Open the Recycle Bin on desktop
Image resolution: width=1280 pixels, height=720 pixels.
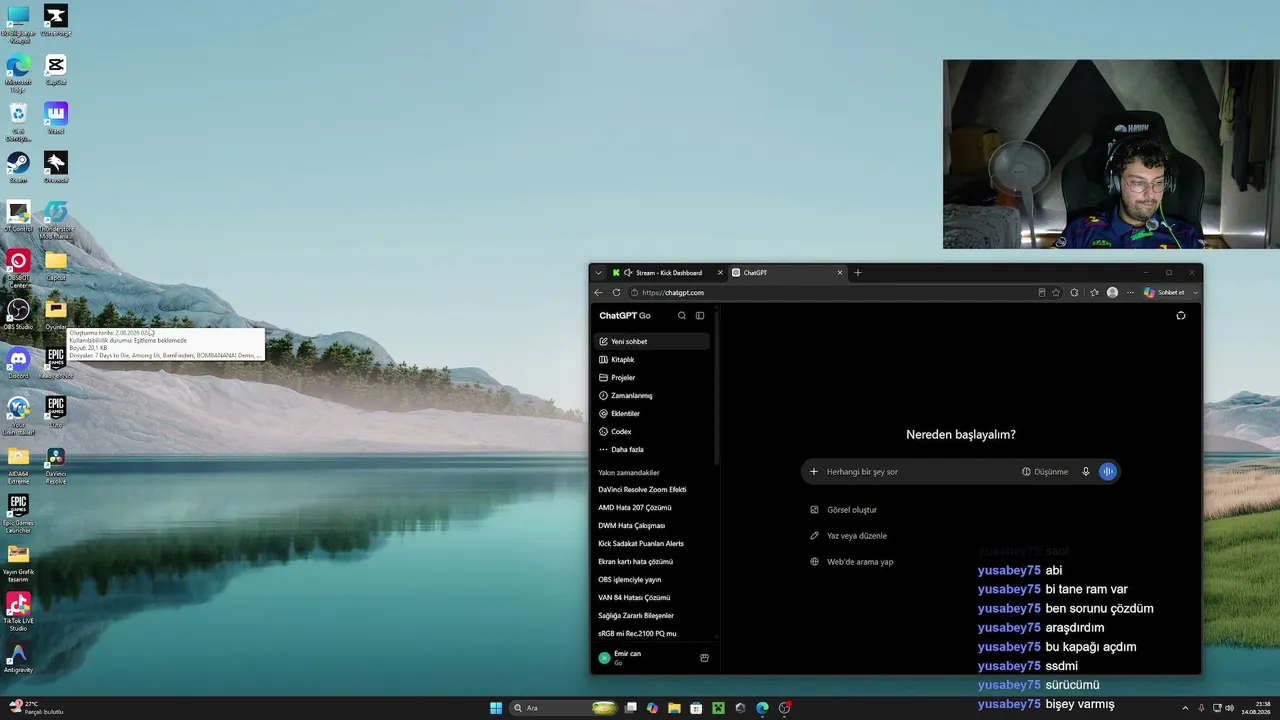18,121
